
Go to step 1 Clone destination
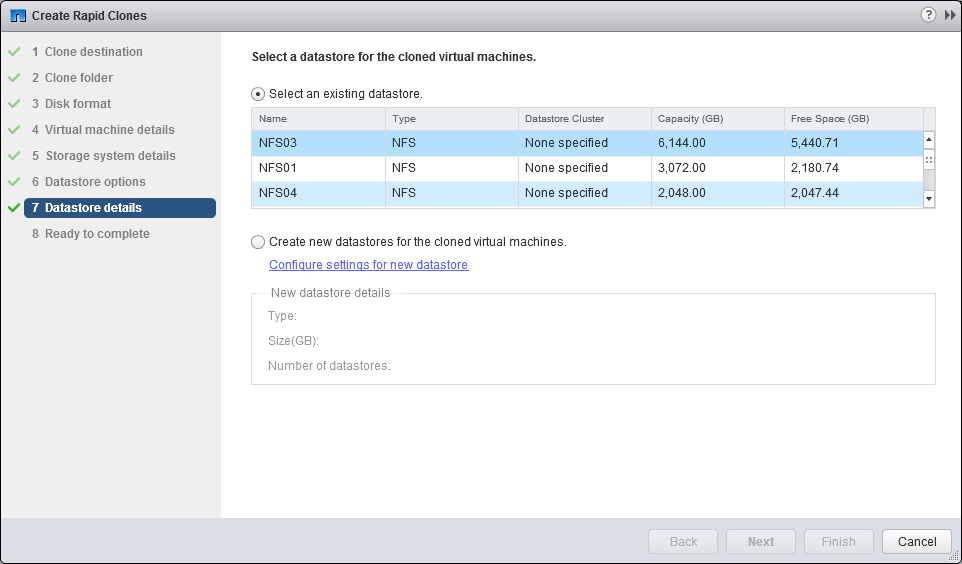pos(93,52)
